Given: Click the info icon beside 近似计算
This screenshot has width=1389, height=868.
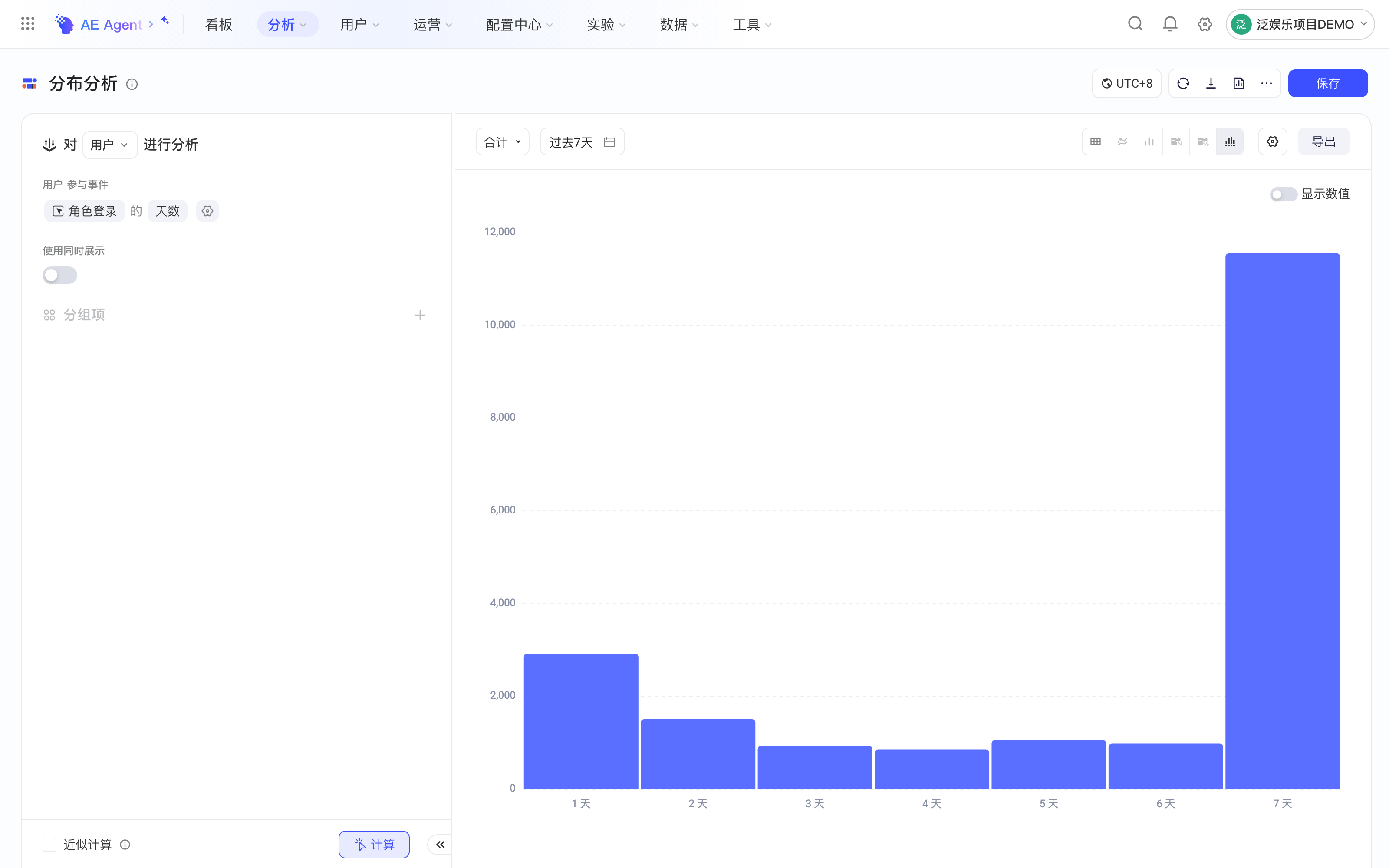Looking at the screenshot, I should pyautogui.click(x=125, y=845).
